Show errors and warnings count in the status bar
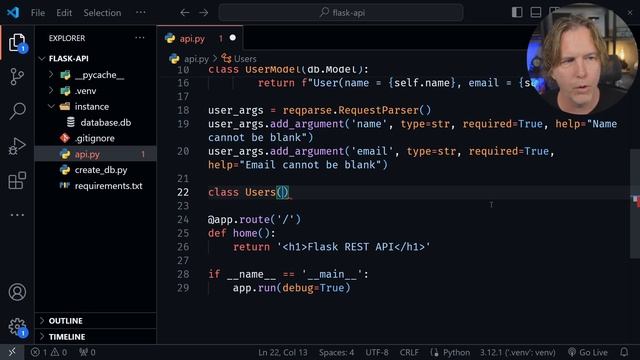640x360 pixels. [49, 352]
